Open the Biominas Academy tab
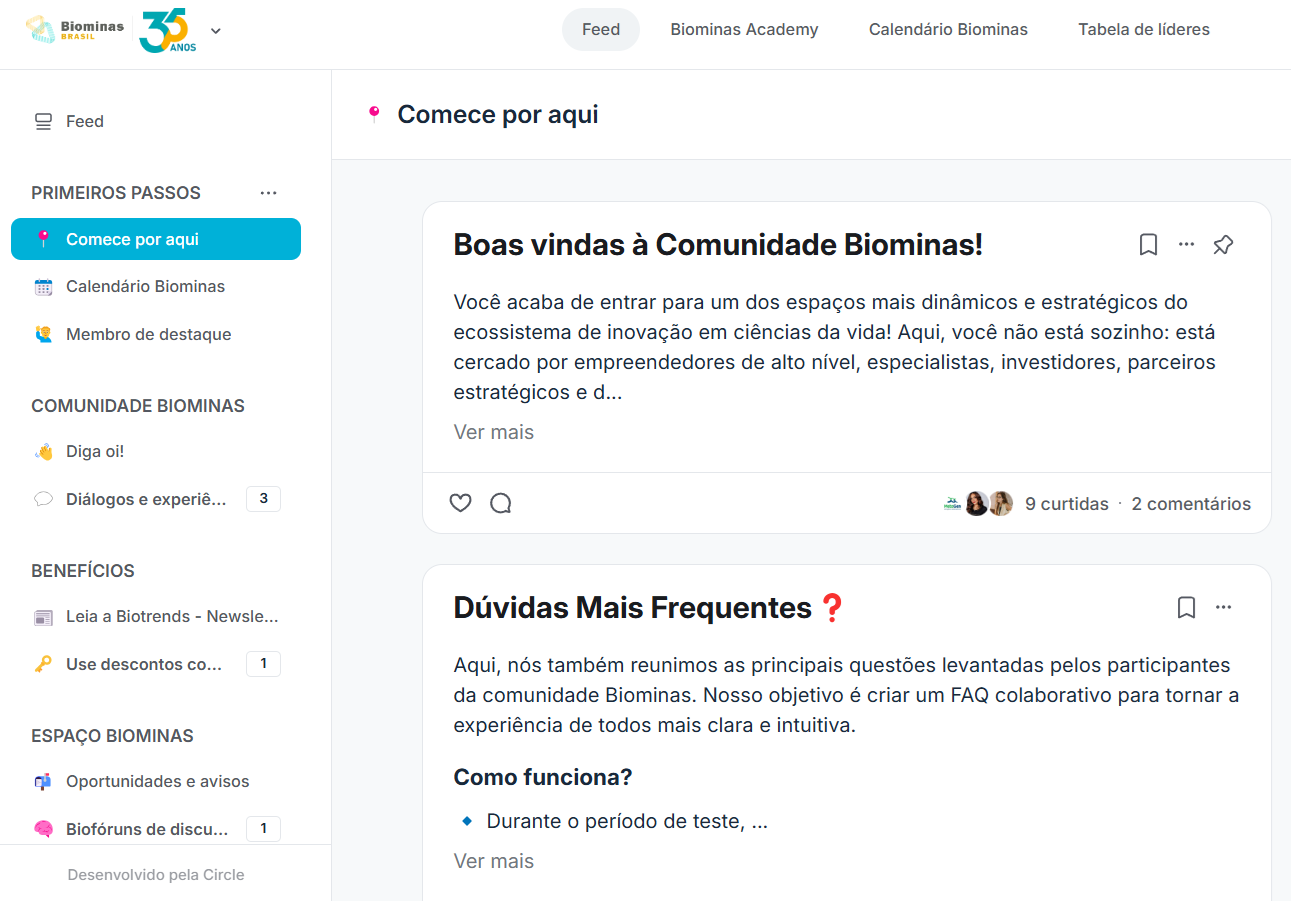The image size is (1291, 901). [x=744, y=29]
